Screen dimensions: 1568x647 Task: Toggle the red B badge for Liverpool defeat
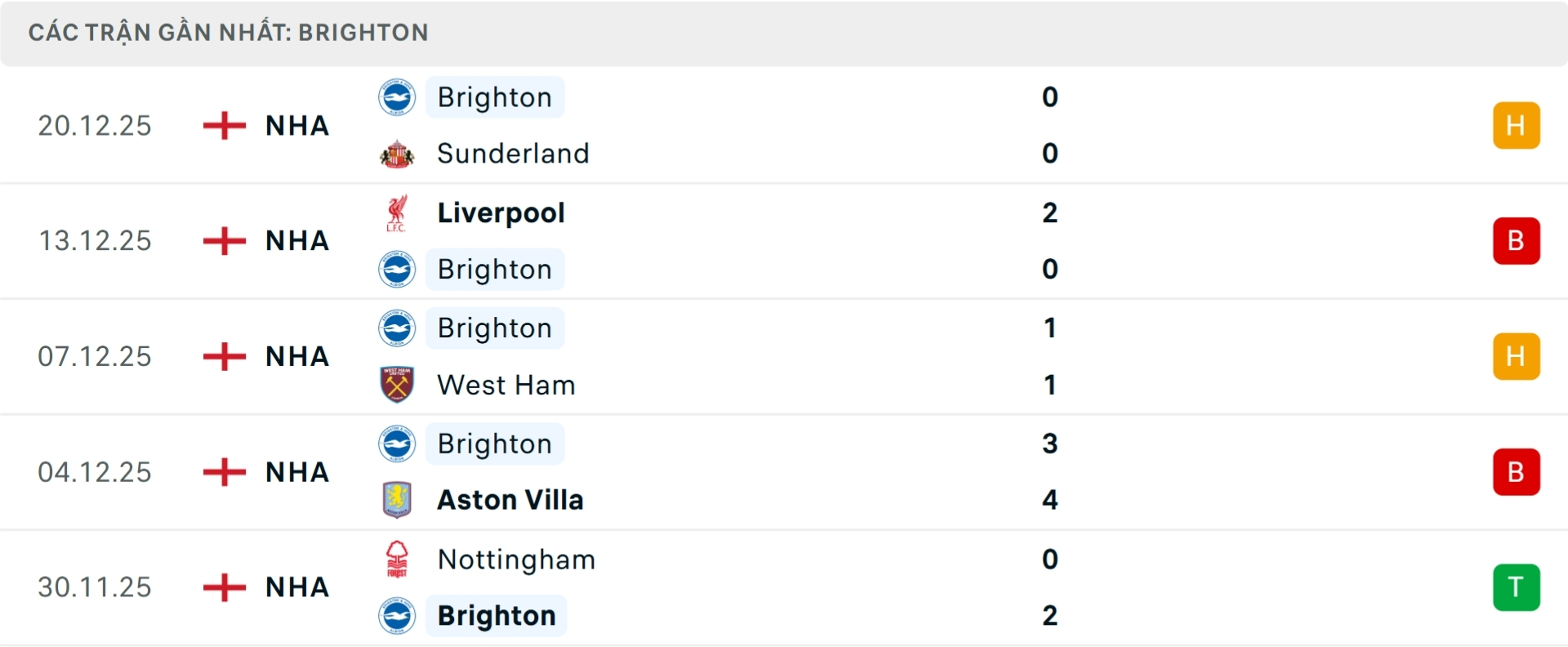click(1517, 240)
